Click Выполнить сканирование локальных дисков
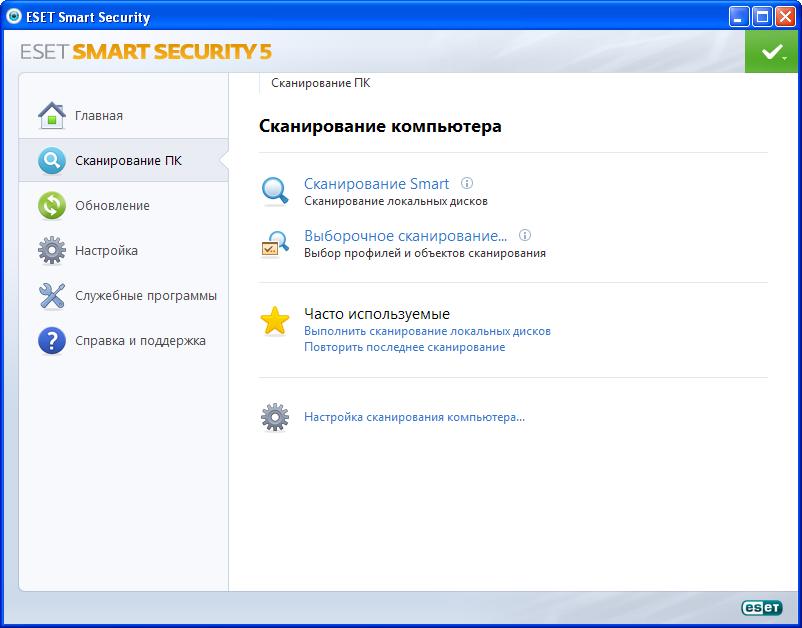802x628 pixels. [x=427, y=331]
